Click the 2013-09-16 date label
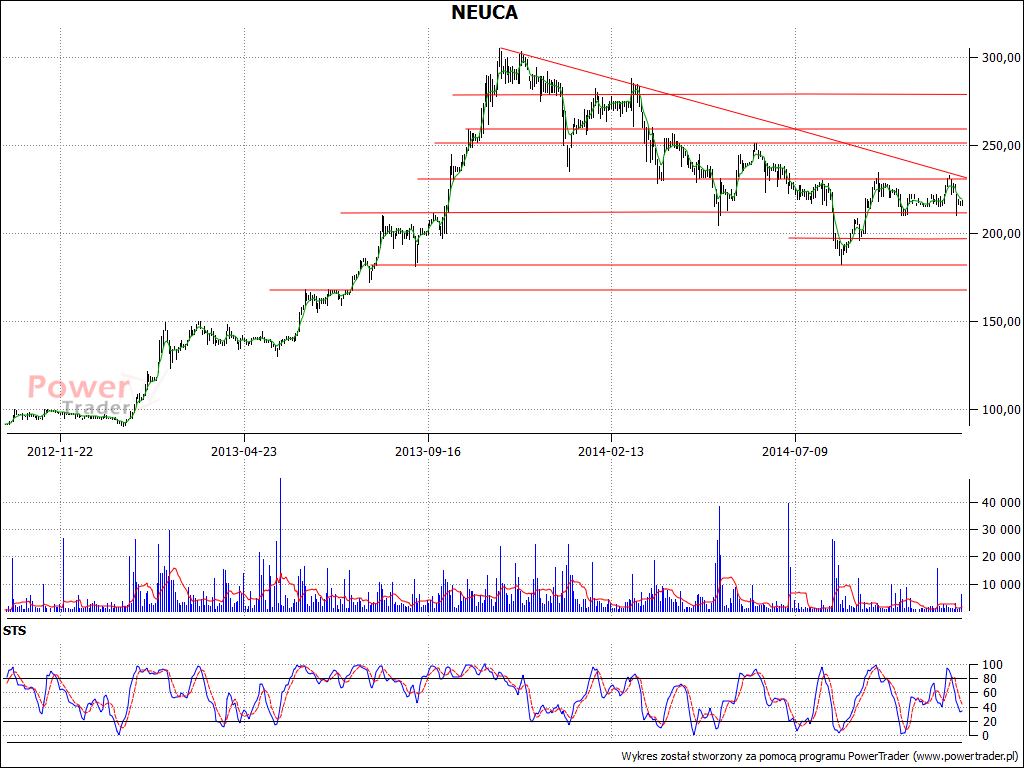This screenshot has width=1024, height=768. (x=428, y=451)
